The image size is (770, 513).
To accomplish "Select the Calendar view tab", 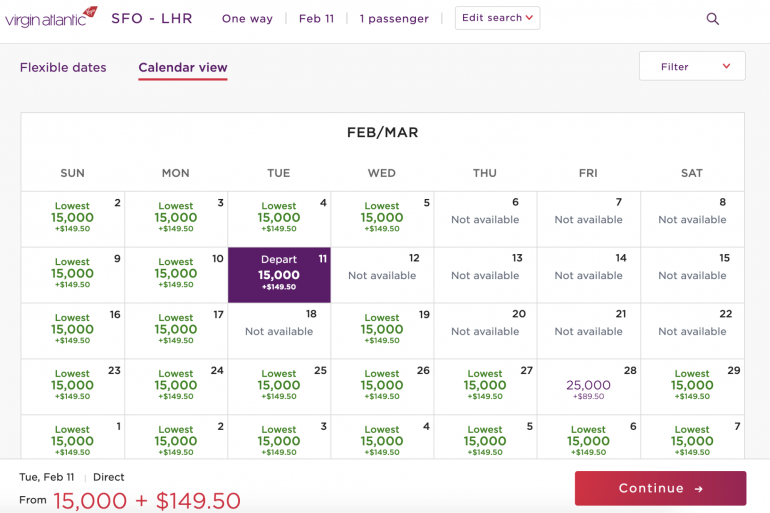I will [x=183, y=68].
